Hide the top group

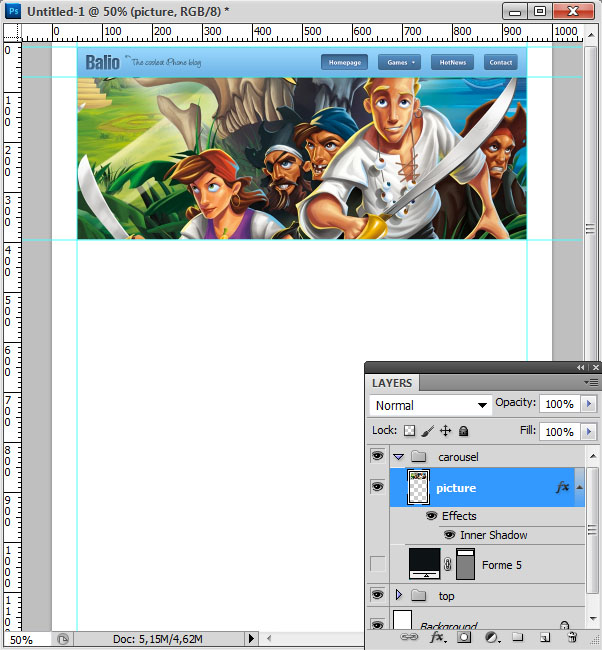[377, 595]
